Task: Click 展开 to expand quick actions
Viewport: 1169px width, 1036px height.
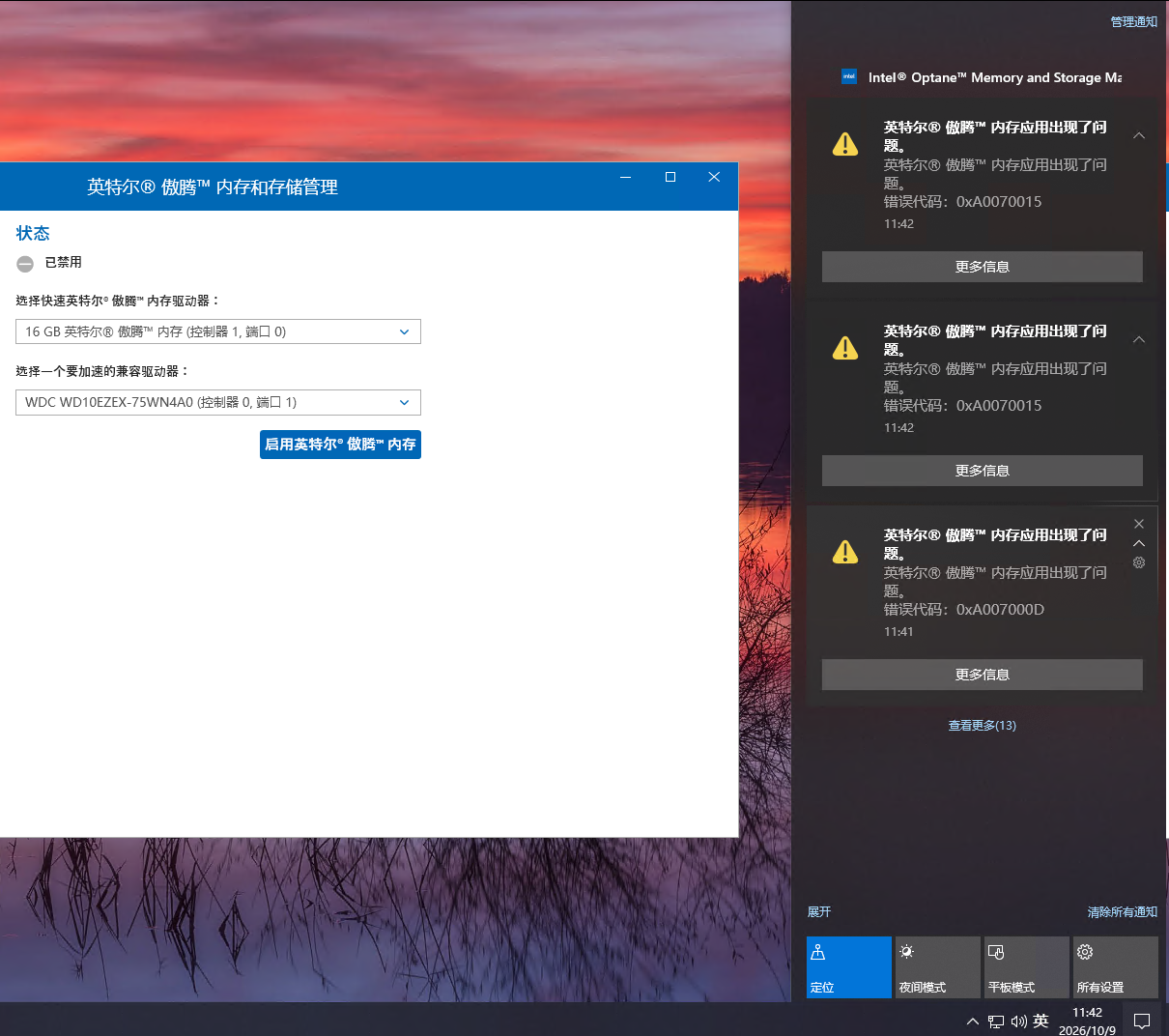Action: 819,911
